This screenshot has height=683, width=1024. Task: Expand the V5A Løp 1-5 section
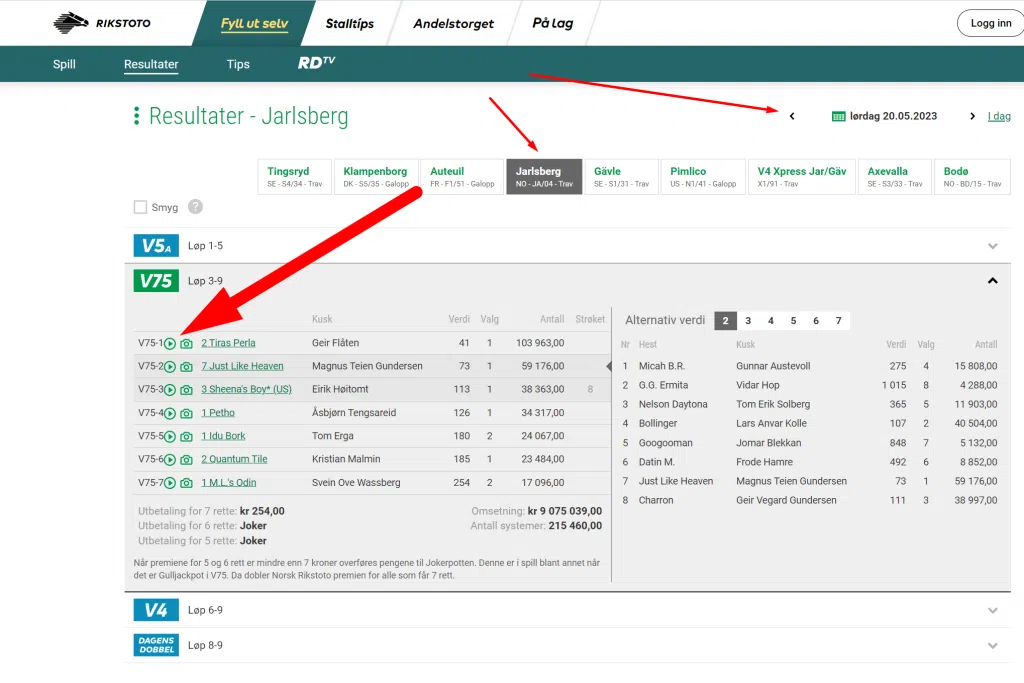pos(993,246)
